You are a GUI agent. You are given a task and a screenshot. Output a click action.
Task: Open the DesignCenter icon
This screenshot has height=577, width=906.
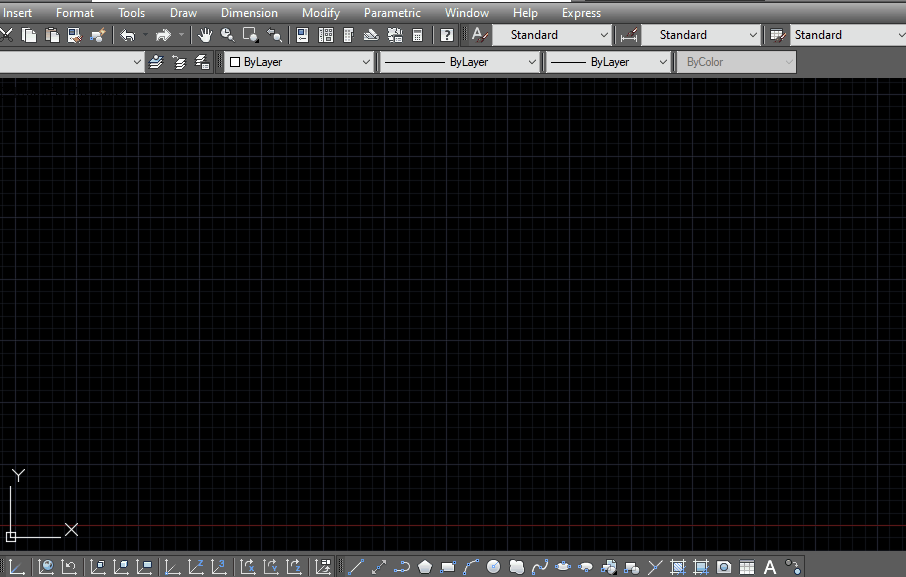coord(326,35)
